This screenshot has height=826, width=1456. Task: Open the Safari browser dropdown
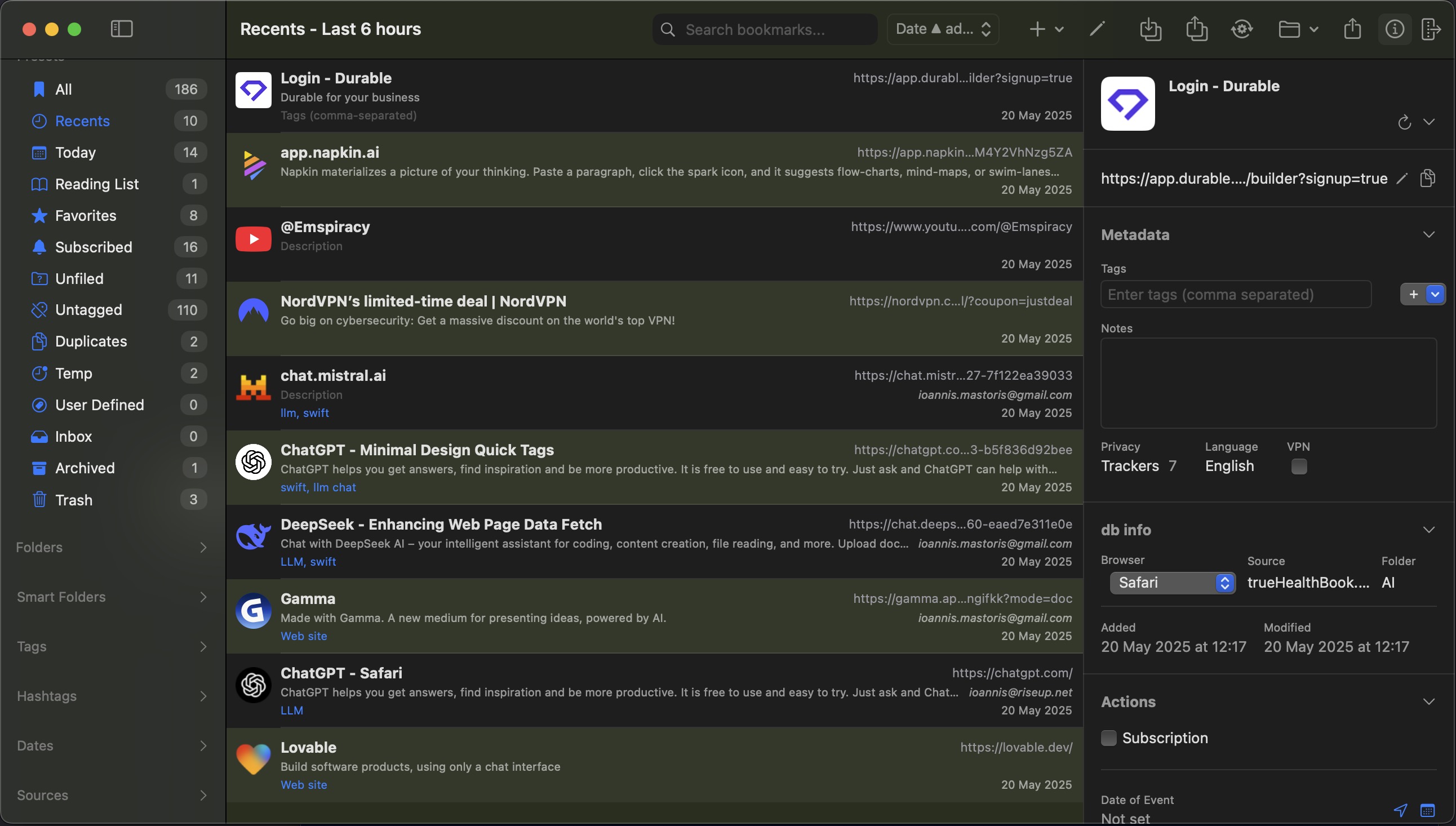pos(1173,583)
